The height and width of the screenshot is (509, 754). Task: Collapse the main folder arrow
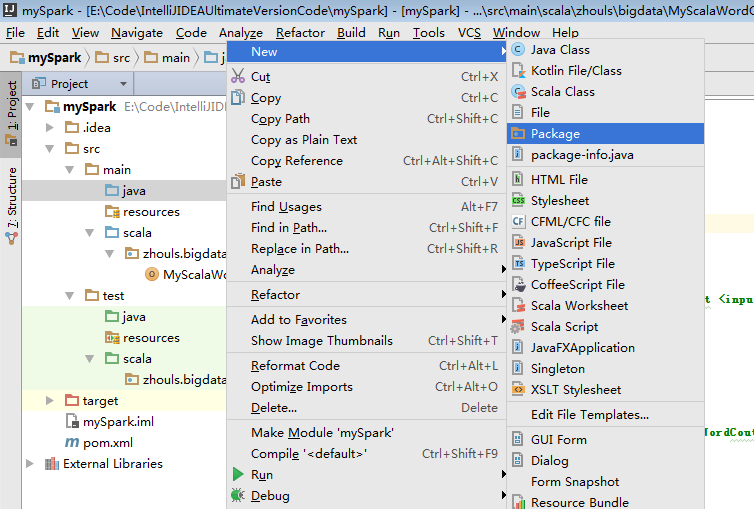coord(70,170)
